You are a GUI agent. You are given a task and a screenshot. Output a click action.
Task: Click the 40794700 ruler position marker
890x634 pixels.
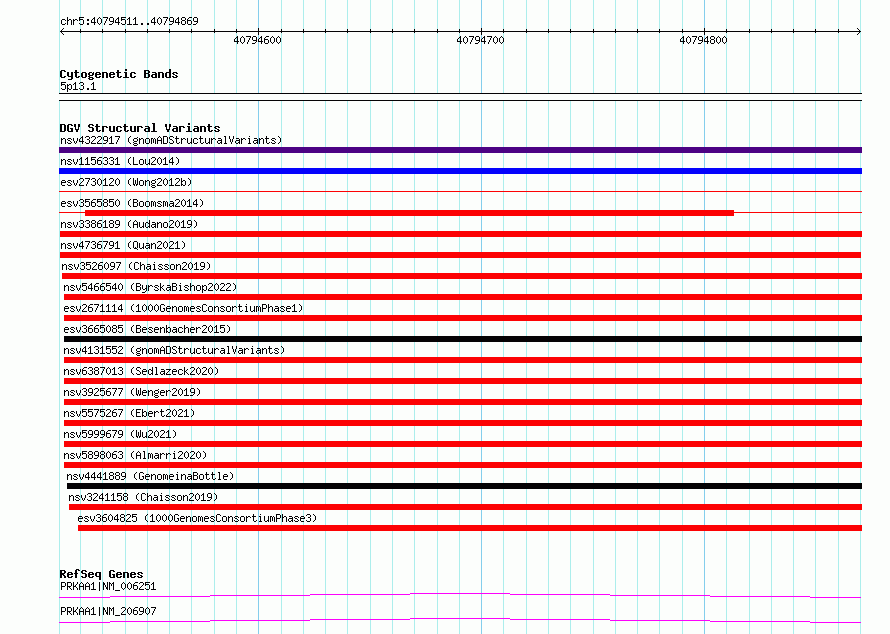coord(480,40)
